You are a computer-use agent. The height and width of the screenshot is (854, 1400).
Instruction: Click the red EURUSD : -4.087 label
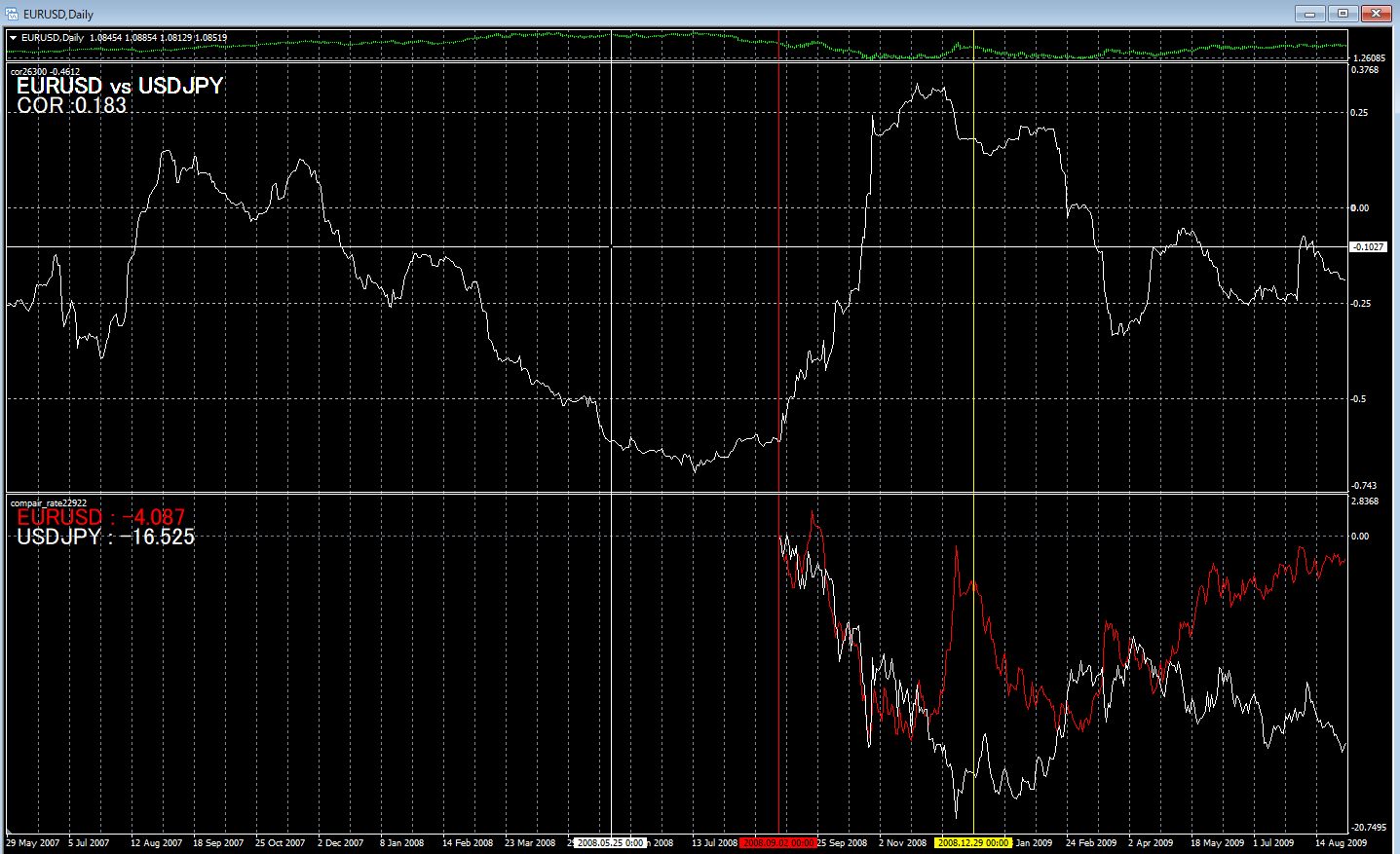click(100, 517)
